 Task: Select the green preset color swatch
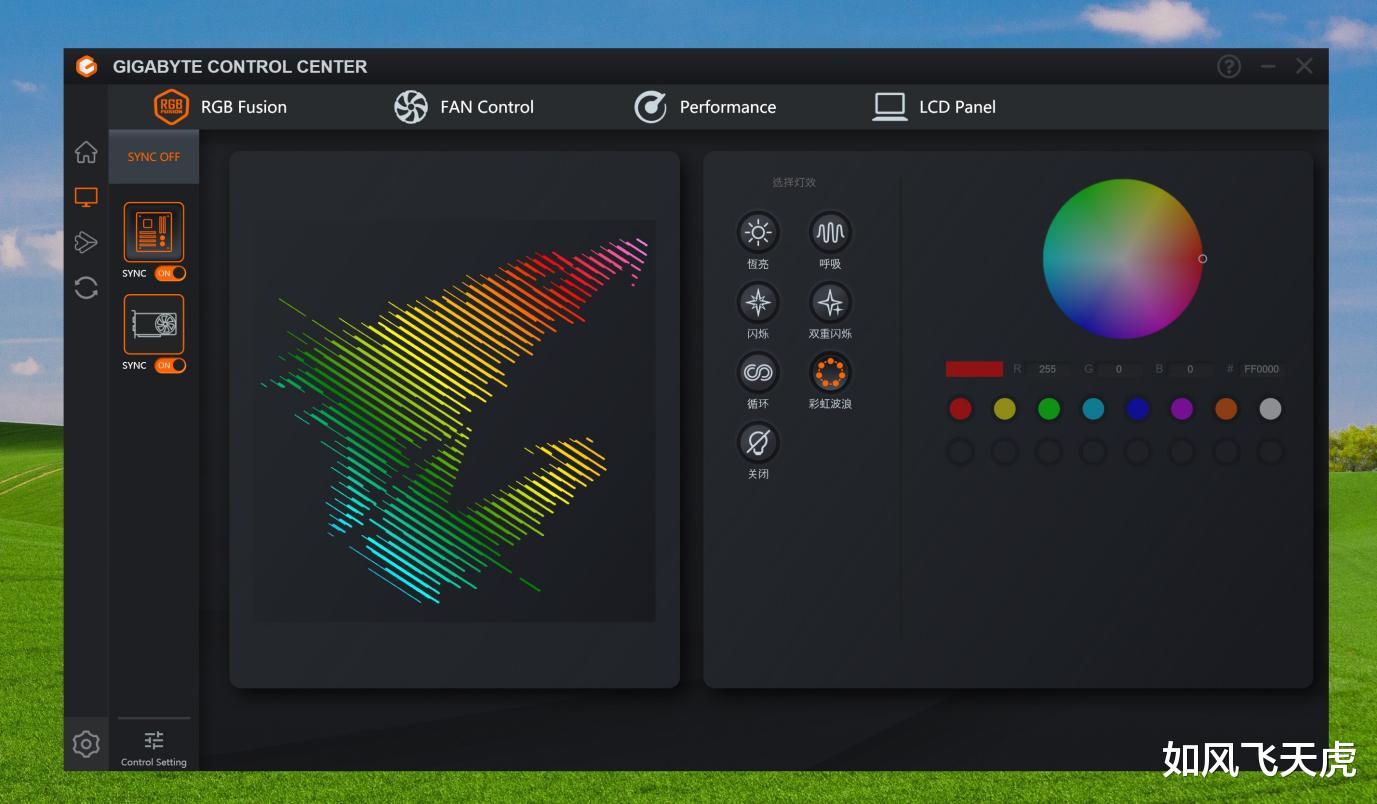click(x=1048, y=408)
